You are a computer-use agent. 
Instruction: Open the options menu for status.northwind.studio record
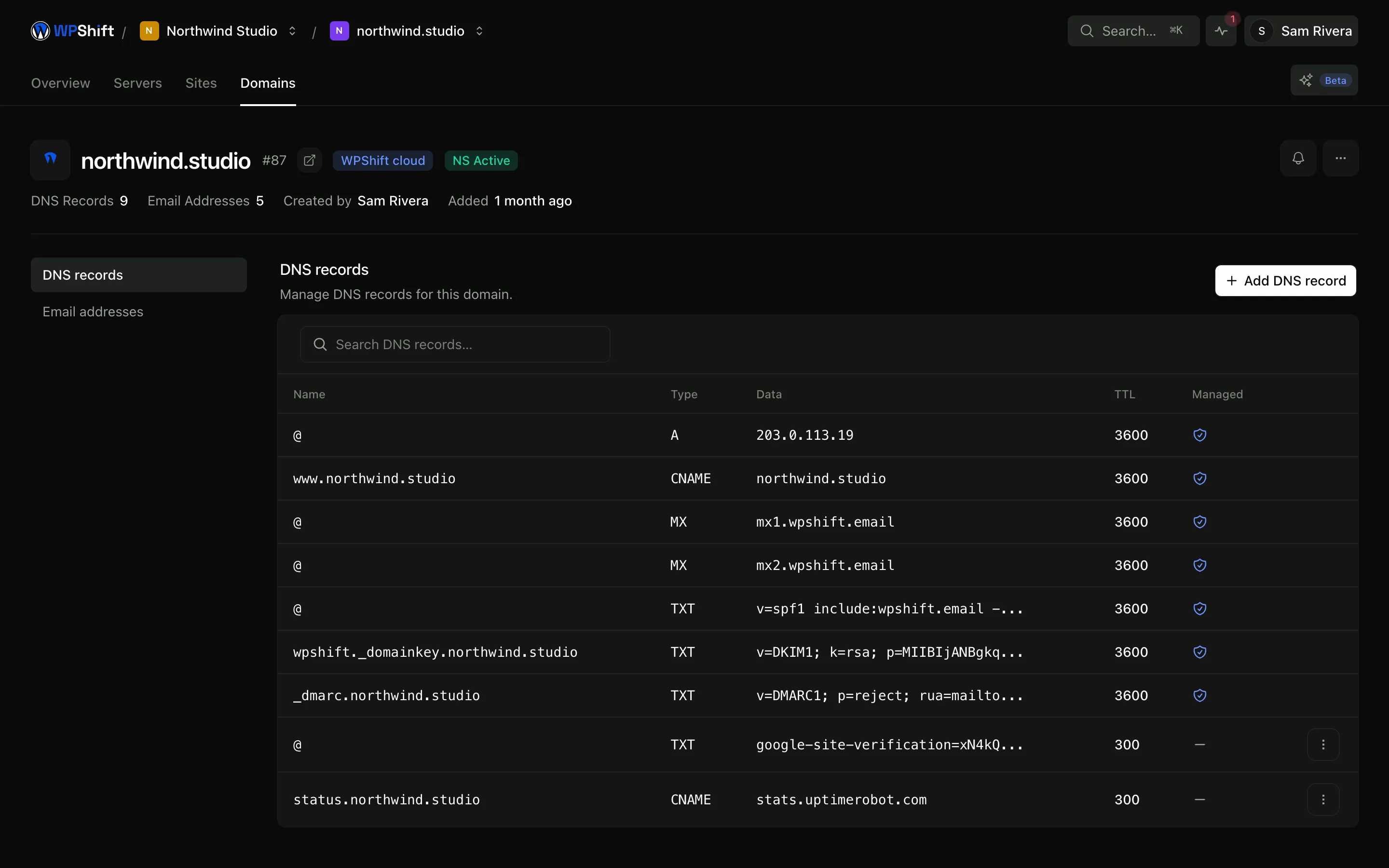coord(1323,800)
